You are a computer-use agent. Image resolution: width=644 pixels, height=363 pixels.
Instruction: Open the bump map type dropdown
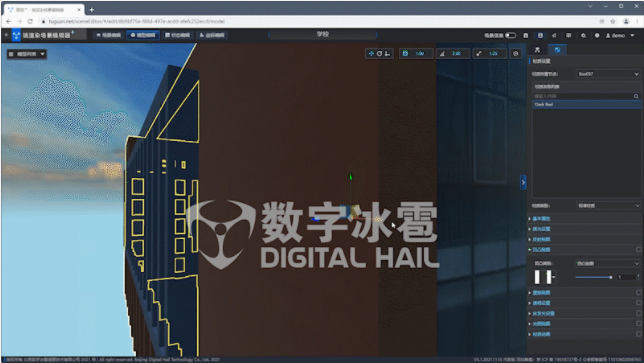pyautogui.click(x=608, y=263)
